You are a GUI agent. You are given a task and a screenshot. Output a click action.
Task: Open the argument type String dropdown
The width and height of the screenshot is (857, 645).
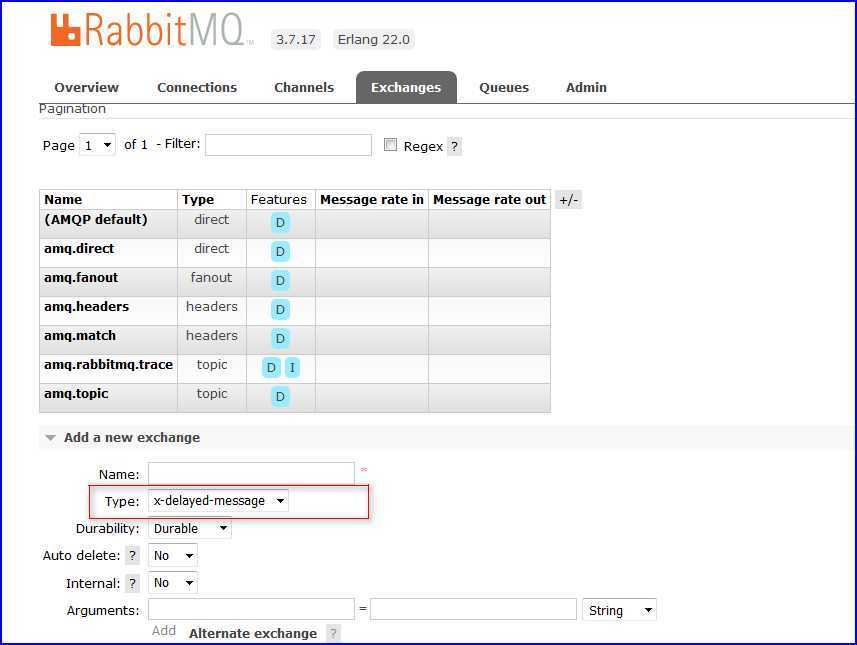pos(619,610)
